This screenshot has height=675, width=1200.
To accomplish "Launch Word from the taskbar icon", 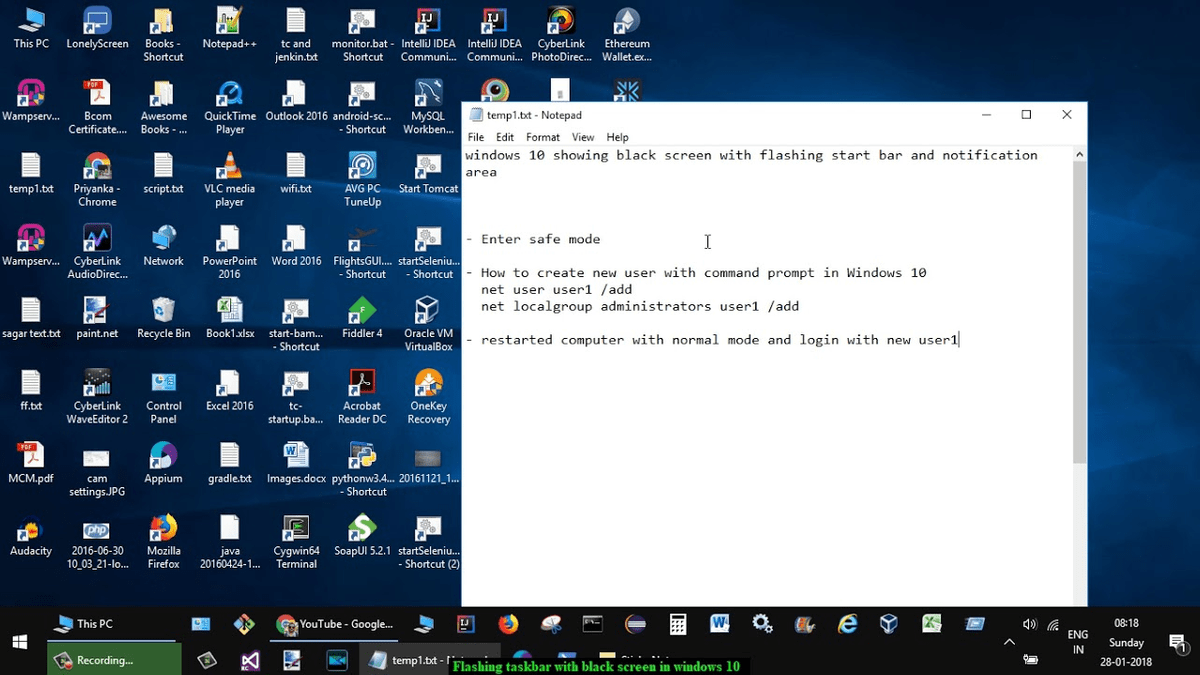I will (719, 624).
